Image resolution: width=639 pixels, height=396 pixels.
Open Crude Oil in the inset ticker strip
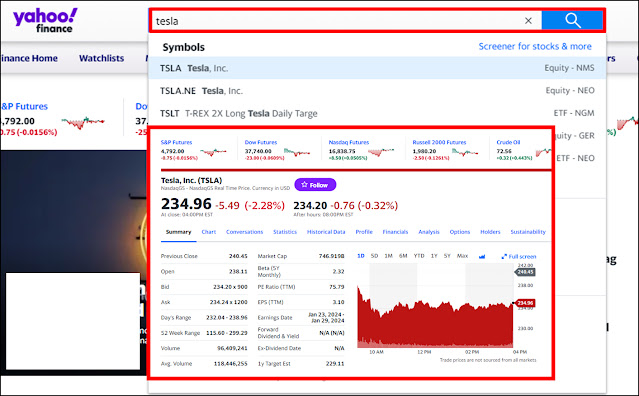tap(508, 142)
